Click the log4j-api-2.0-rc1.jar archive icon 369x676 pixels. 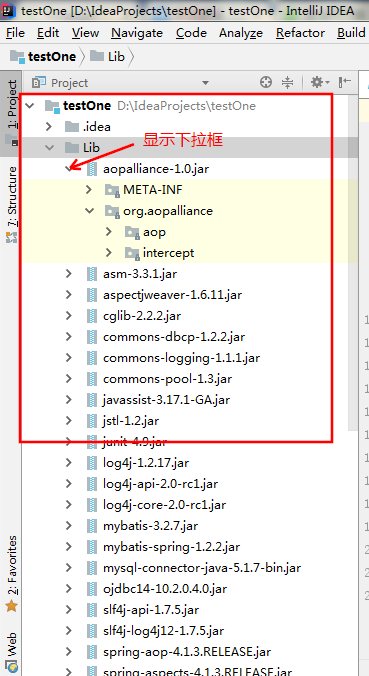click(x=92, y=484)
